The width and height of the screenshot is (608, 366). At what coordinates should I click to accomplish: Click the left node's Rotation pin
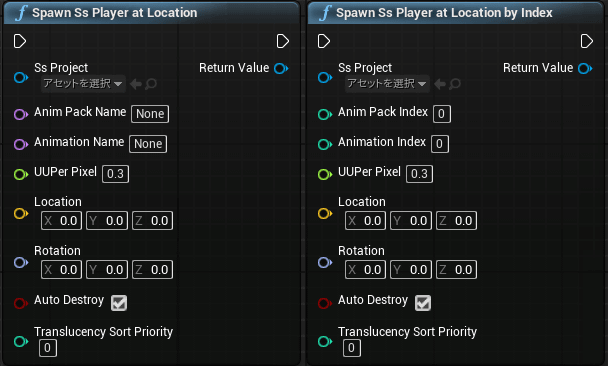point(21,262)
